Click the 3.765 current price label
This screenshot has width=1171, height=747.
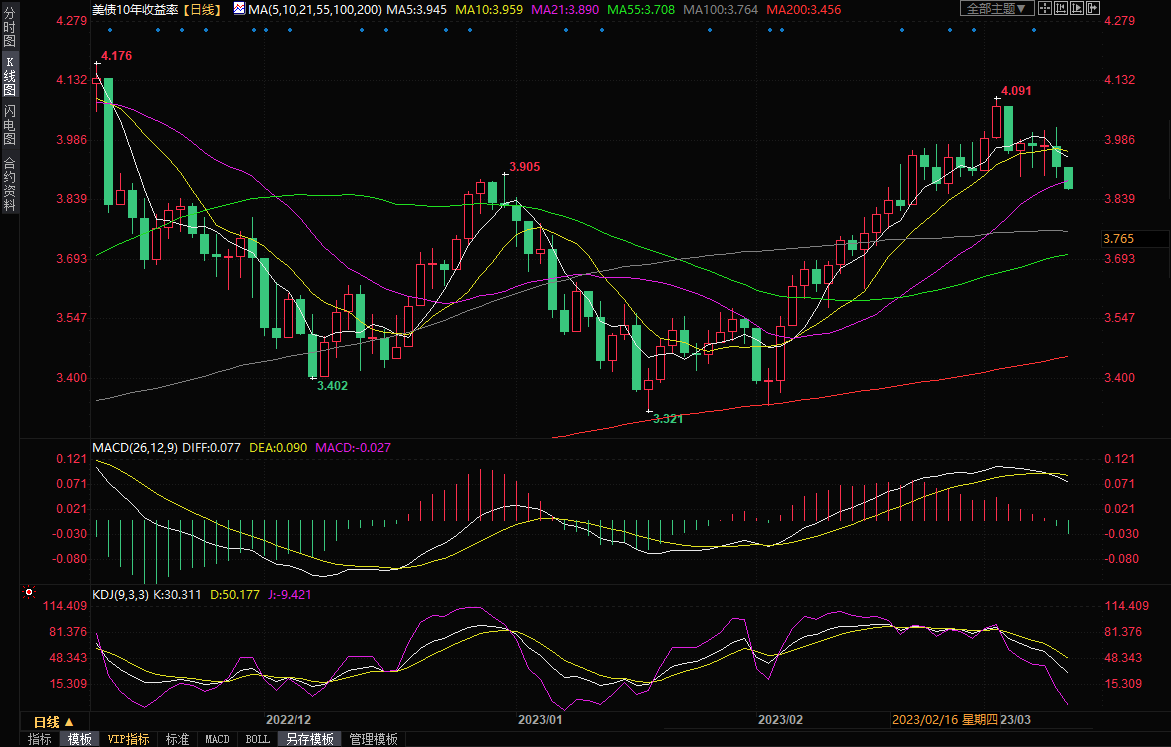(1118, 238)
